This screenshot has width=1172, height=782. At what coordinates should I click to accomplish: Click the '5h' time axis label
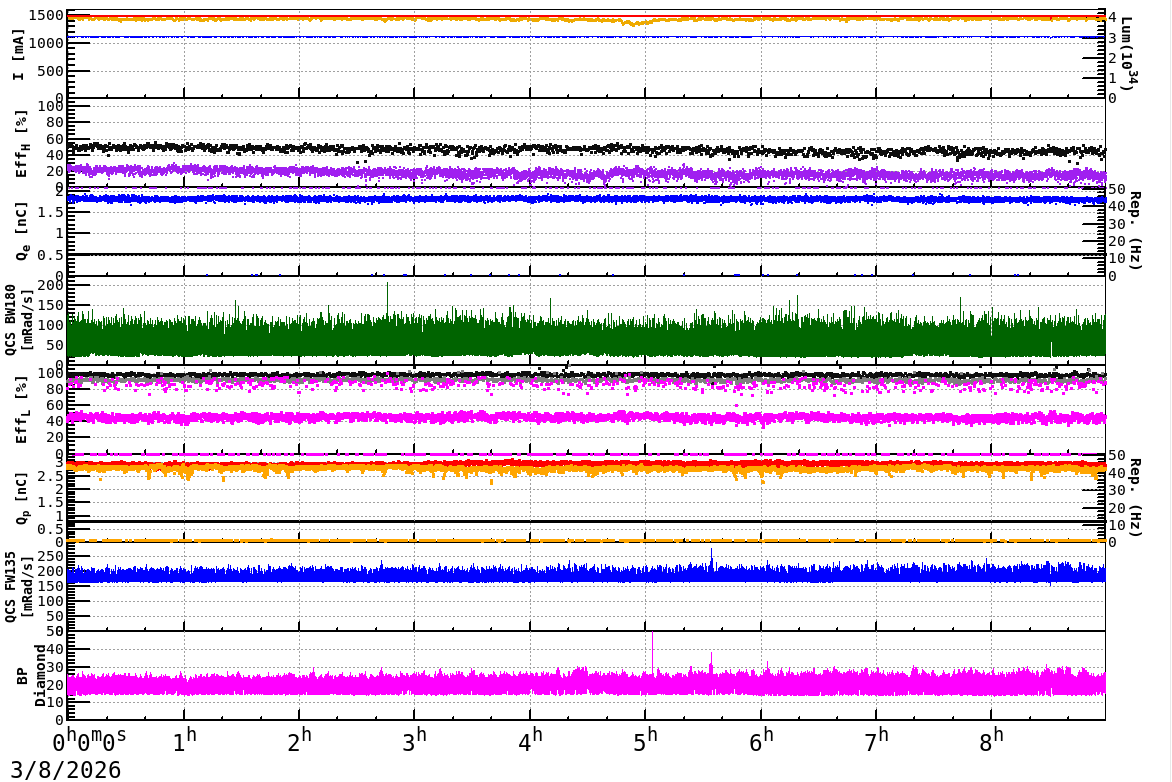[645, 741]
